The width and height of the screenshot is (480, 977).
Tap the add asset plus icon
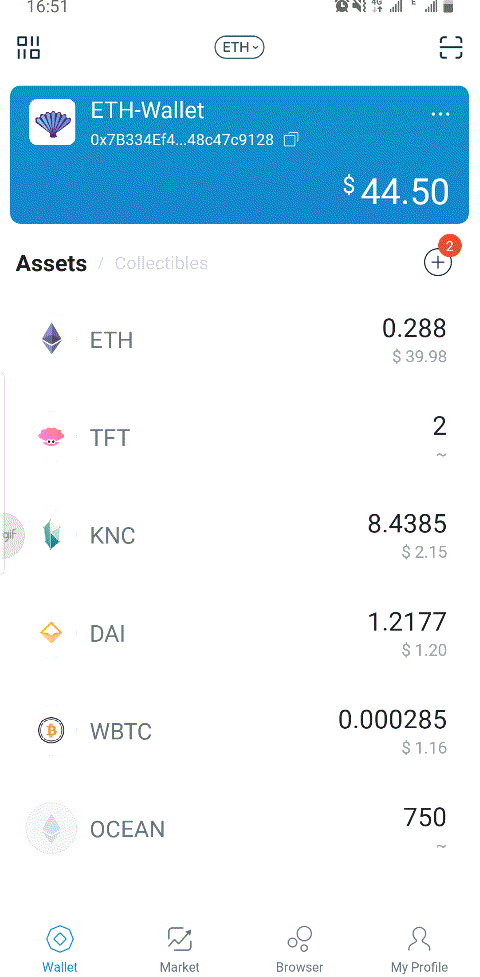click(x=438, y=262)
